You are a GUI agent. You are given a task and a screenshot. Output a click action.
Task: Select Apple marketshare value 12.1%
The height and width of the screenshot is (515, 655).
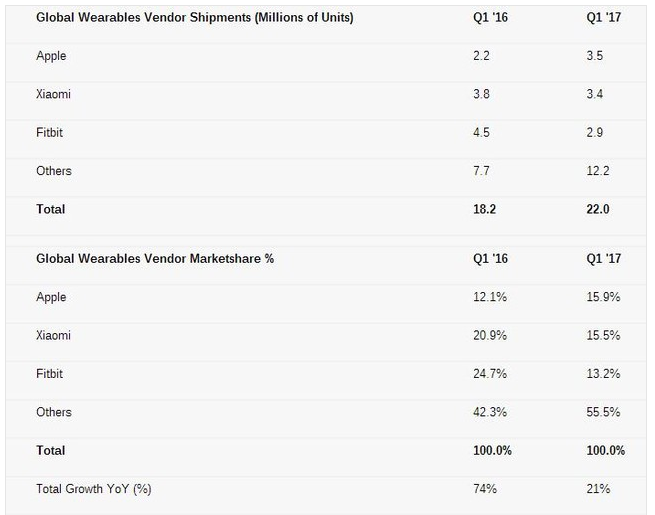coord(490,297)
